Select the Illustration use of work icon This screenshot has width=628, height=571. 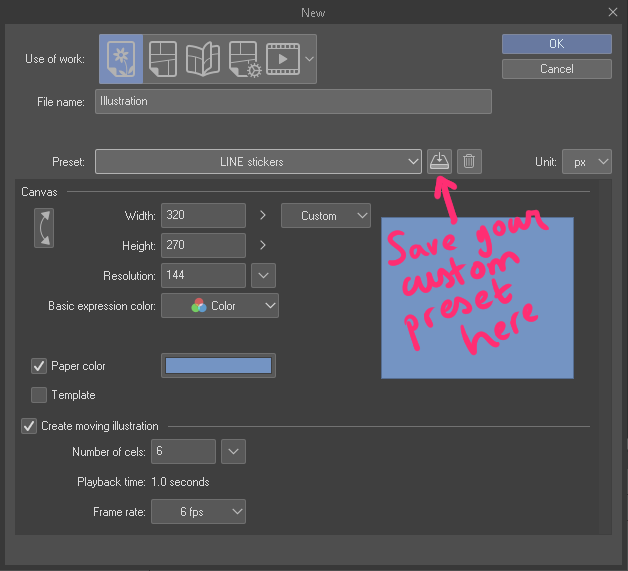121,59
